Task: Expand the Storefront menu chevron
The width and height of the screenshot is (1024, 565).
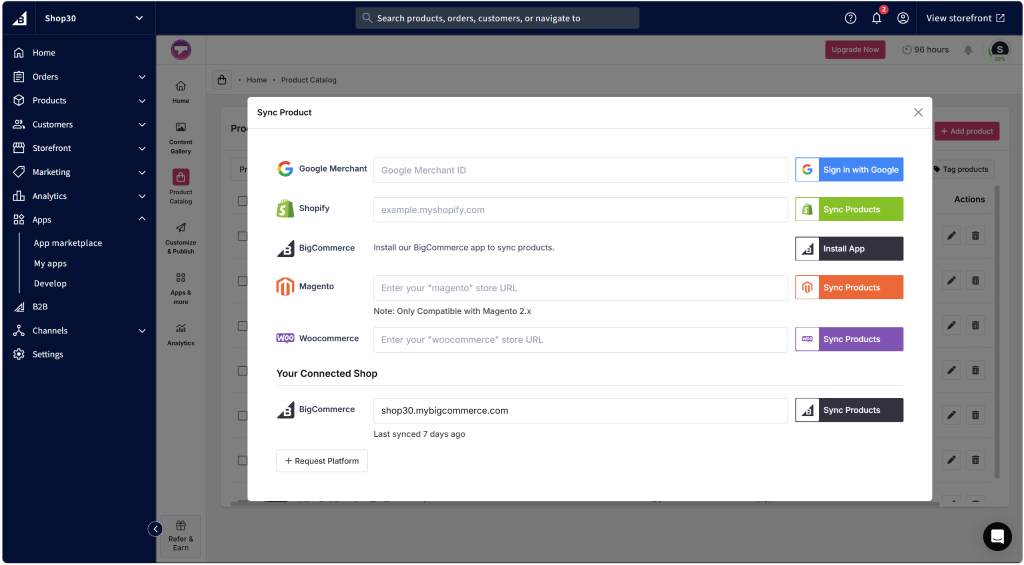Action: (x=142, y=148)
